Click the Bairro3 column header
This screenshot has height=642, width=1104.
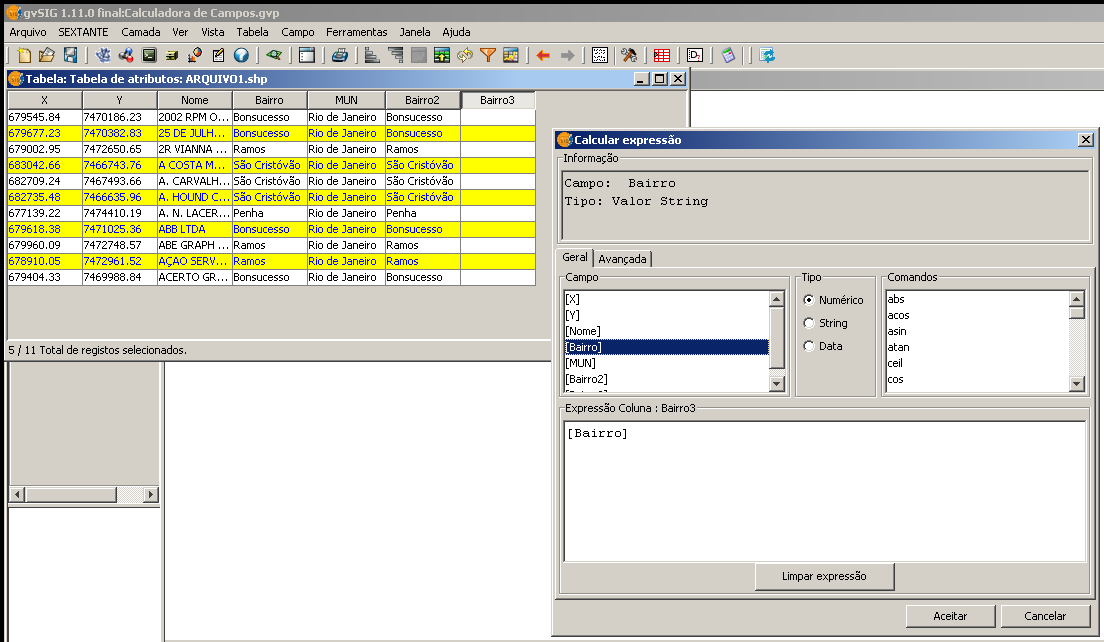tap(497, 100)
